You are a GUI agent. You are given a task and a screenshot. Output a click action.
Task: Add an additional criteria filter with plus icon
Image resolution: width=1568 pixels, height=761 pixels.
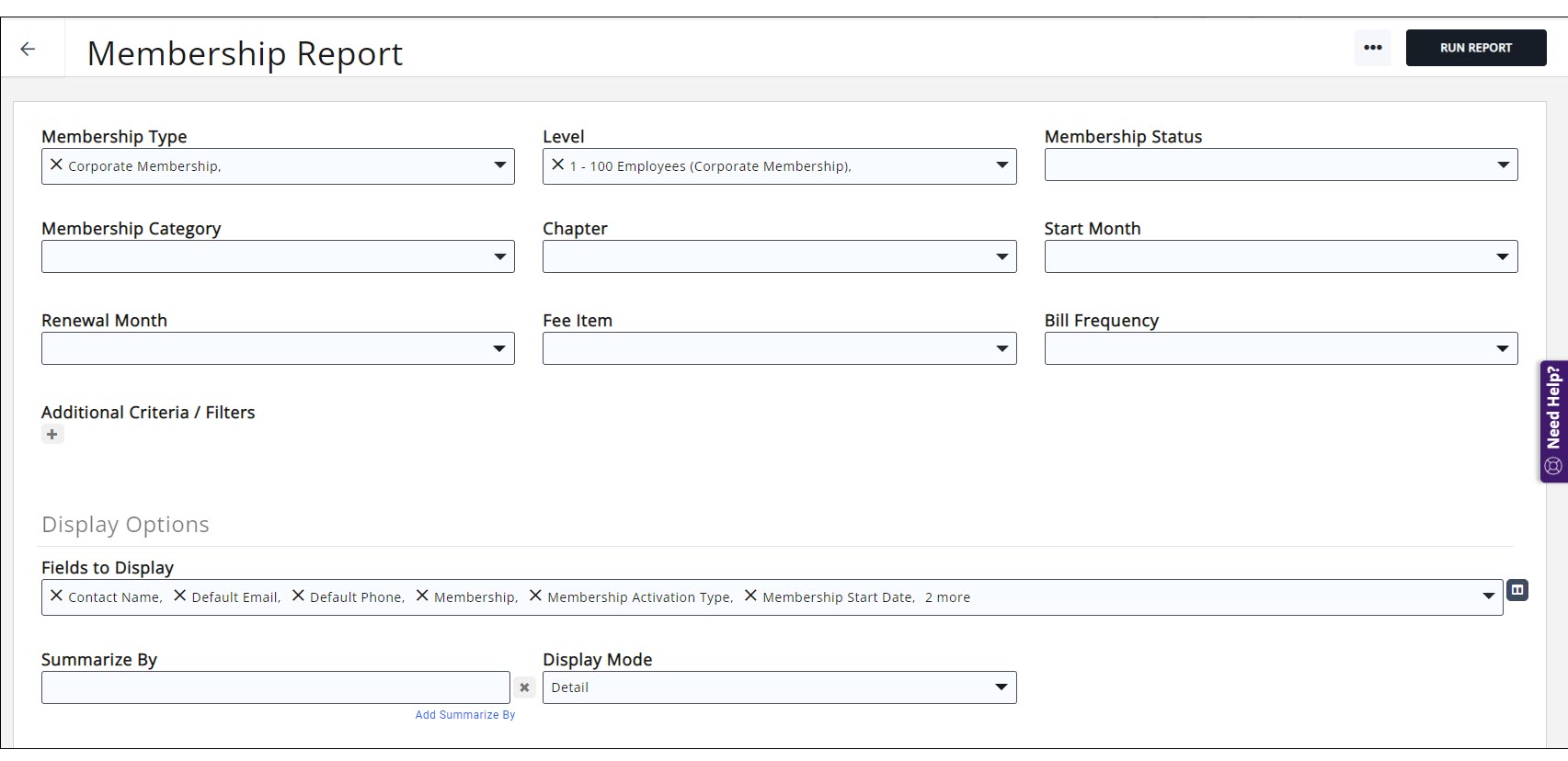coord(52,435)
